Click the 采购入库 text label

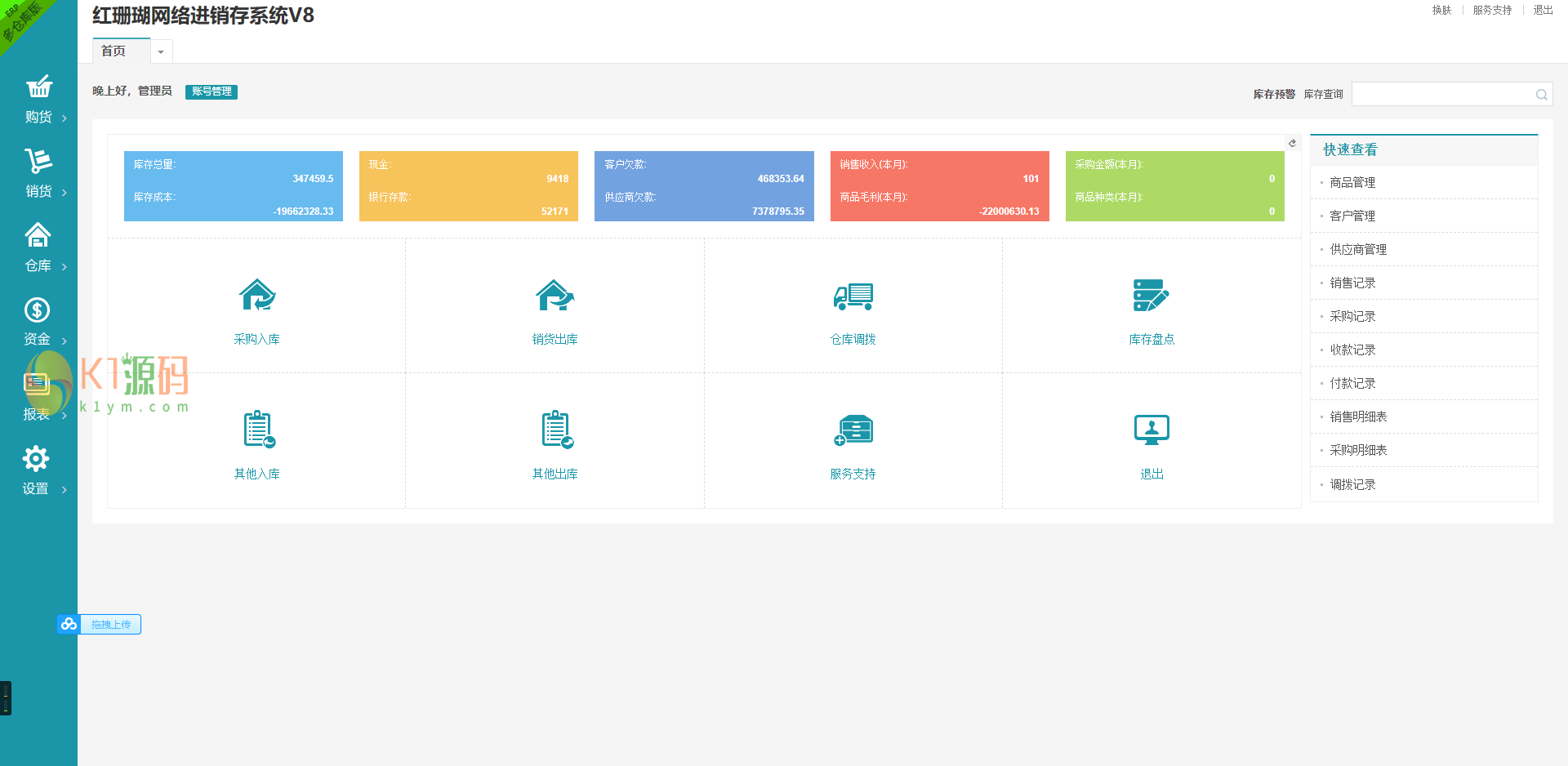tap(257, 340)
